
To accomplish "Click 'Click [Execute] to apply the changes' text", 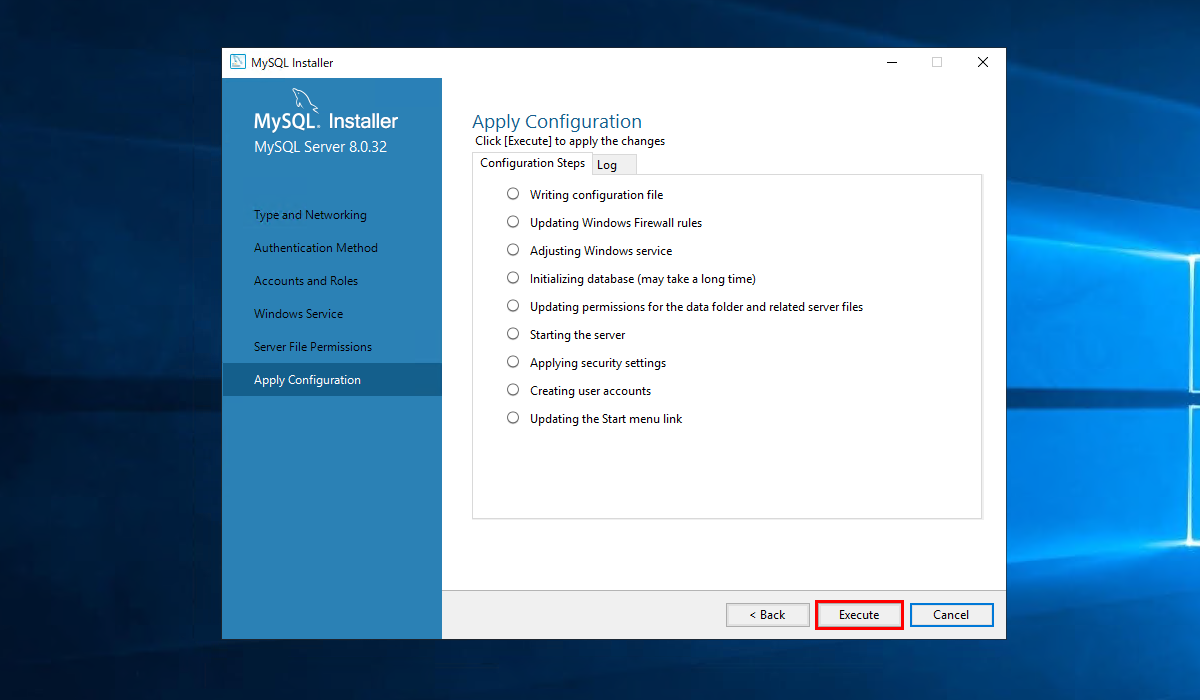I will (570, 141).
